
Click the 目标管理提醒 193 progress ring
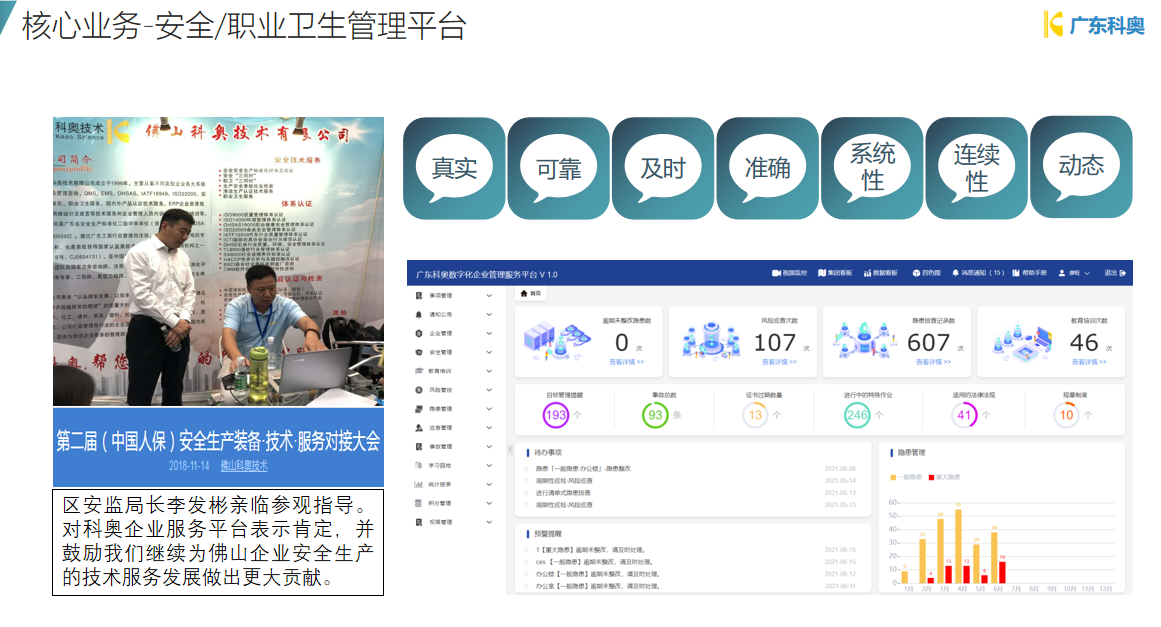pos(555,414)
